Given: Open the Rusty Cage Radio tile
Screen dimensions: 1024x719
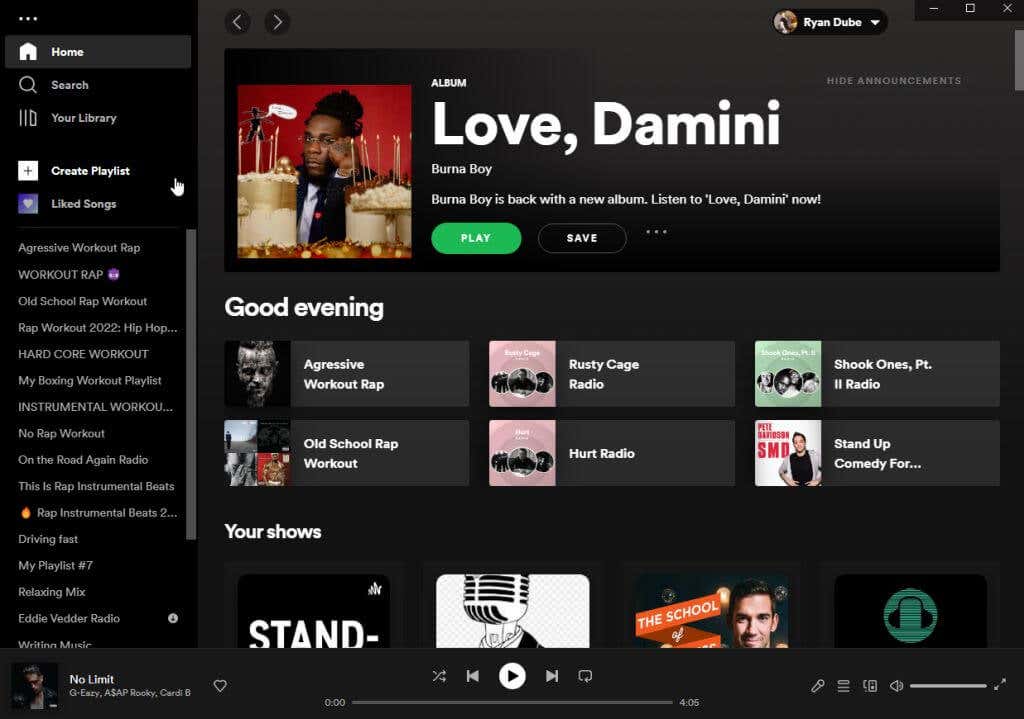Looking at the screenshot, I should [x=612, y=374].
